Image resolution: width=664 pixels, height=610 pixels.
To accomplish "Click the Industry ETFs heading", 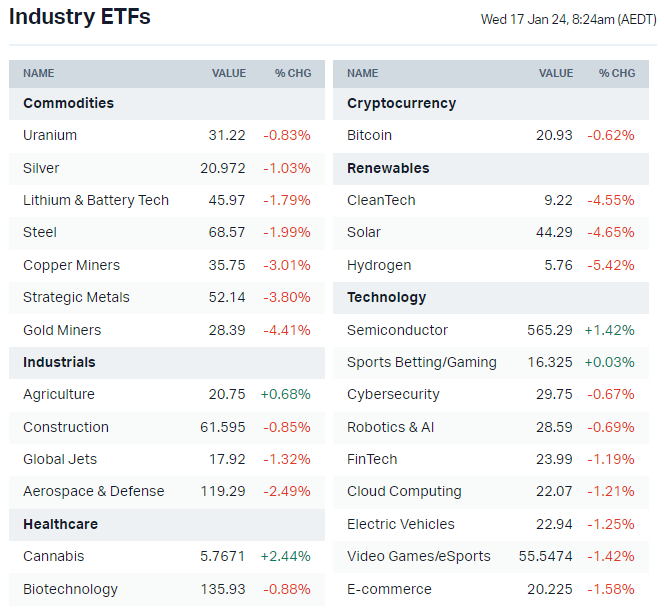I will click(80, 17).
